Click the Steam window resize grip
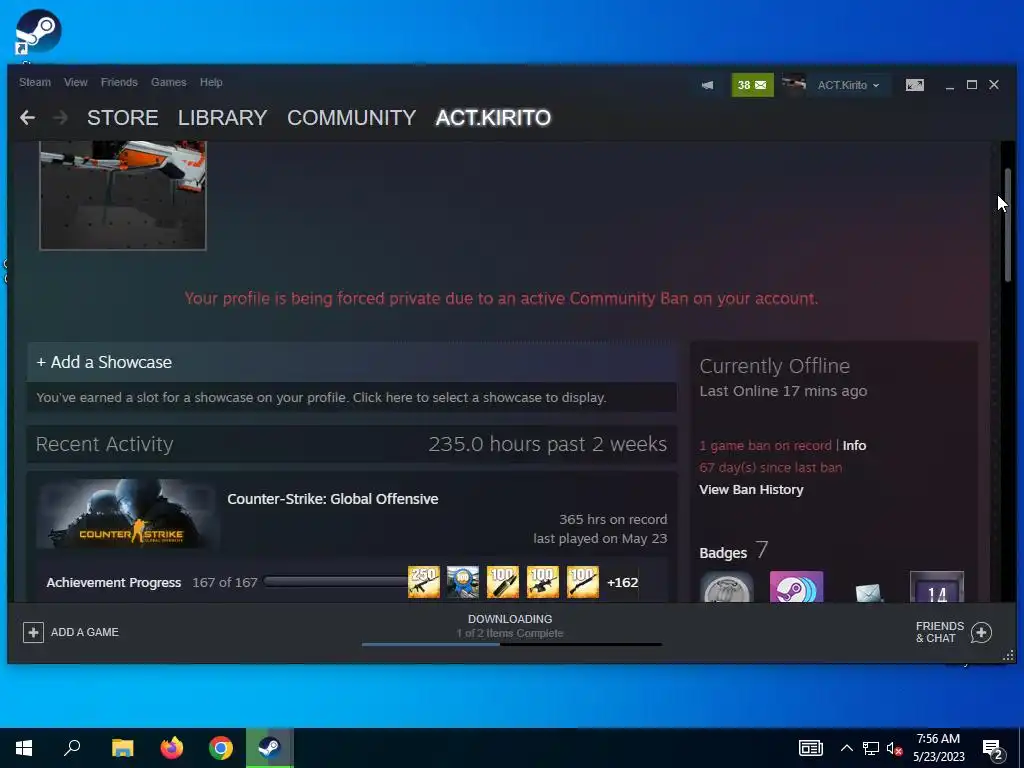This screenshot has width=1024, height=768. pyautogui.click(x=1008, y=656)
